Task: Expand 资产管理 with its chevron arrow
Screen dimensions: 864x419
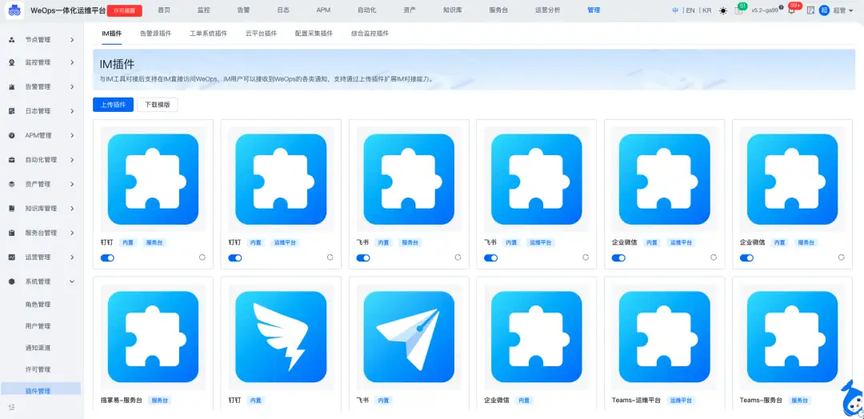Action: point(72,184)
